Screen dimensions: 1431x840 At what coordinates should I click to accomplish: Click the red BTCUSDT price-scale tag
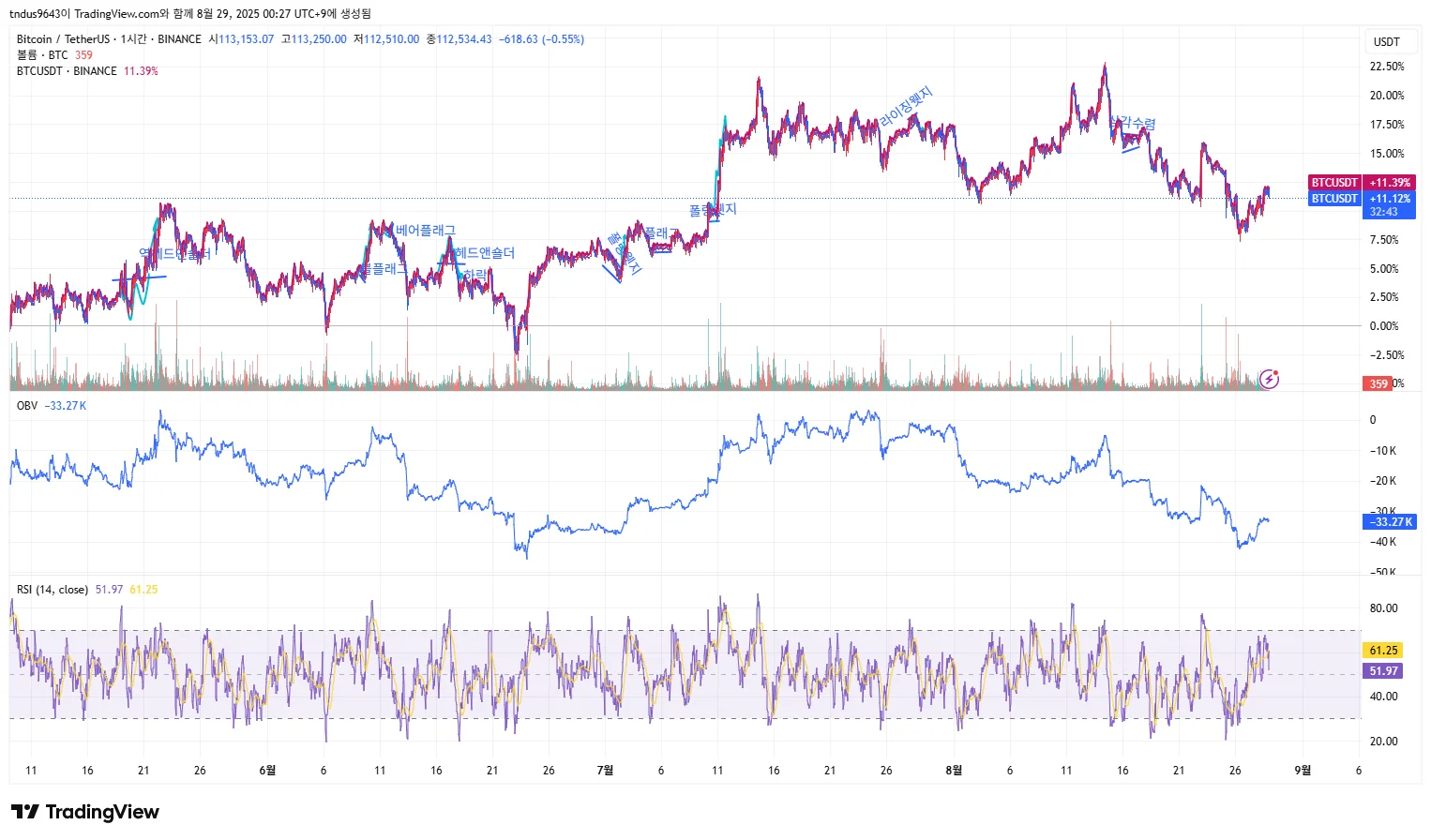[1334, 183]
